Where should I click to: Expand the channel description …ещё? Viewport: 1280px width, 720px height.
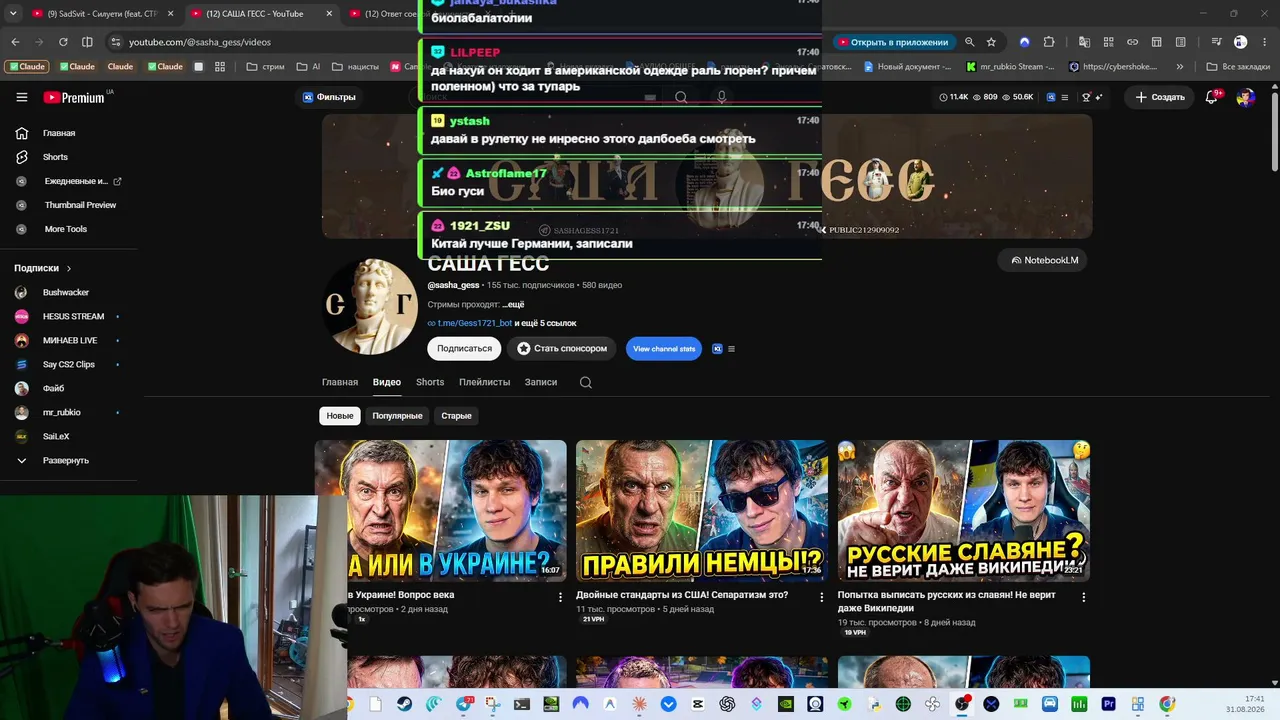click(x=513, y=304)
